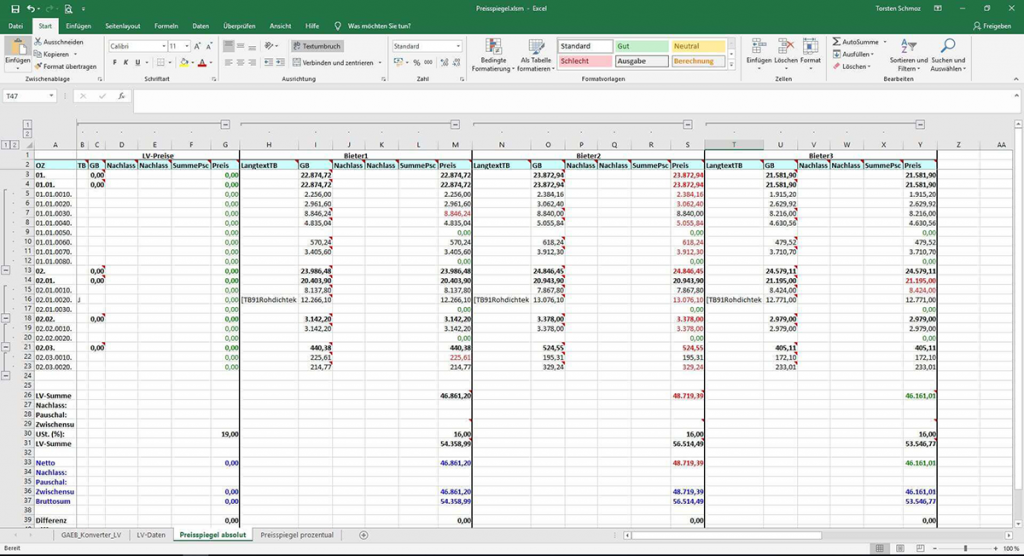Open the print preview quick access icon

coord(69,9)
